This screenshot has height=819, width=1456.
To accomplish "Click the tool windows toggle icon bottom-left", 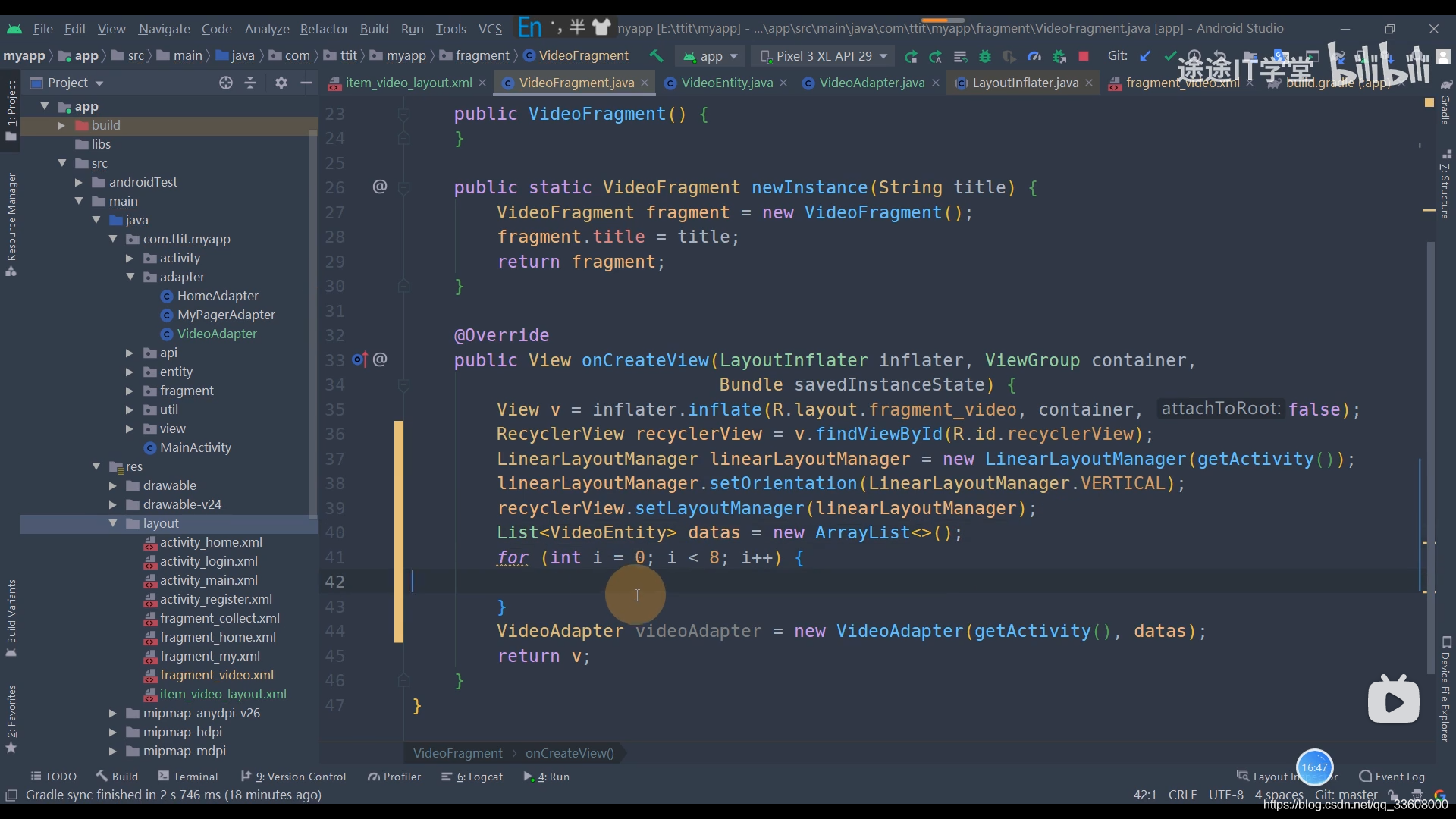I will (x=11, y=795).
